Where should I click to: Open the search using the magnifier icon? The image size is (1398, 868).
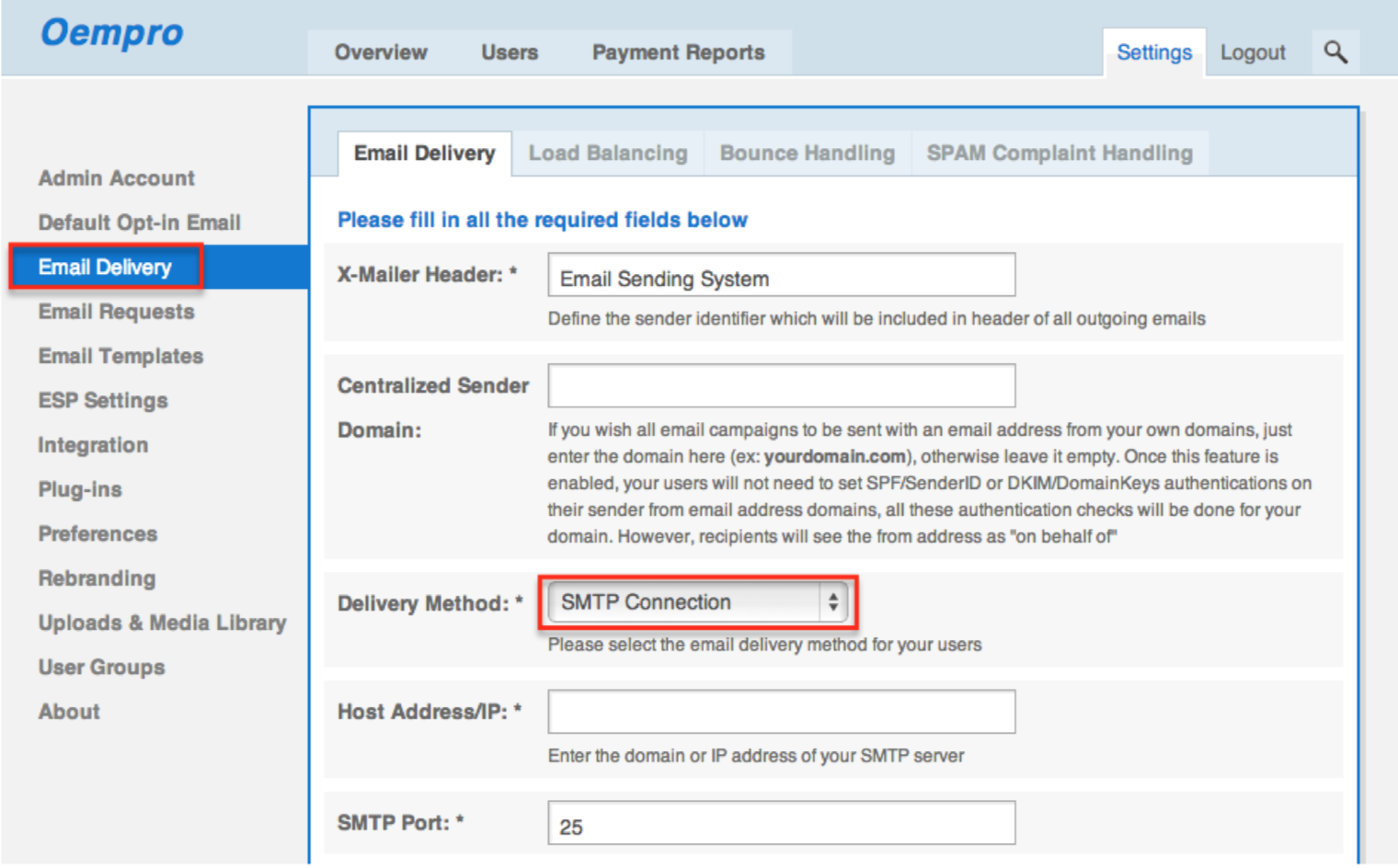[x=1335, y=51]
